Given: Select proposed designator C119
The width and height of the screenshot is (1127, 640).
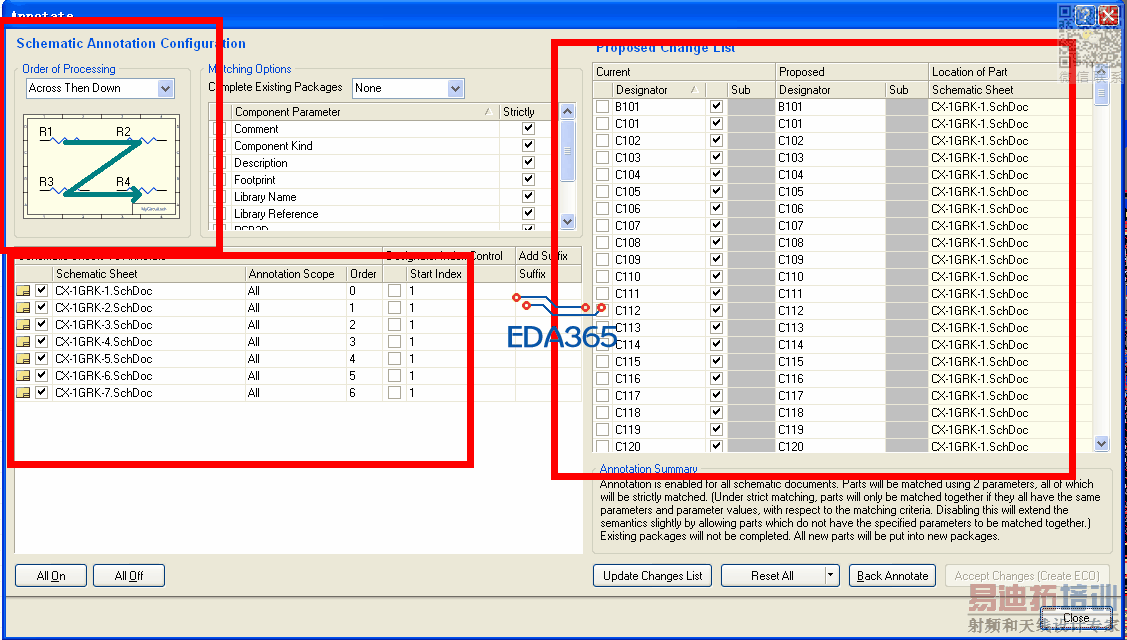Looking at the screenshot, I should click(791, 430).
